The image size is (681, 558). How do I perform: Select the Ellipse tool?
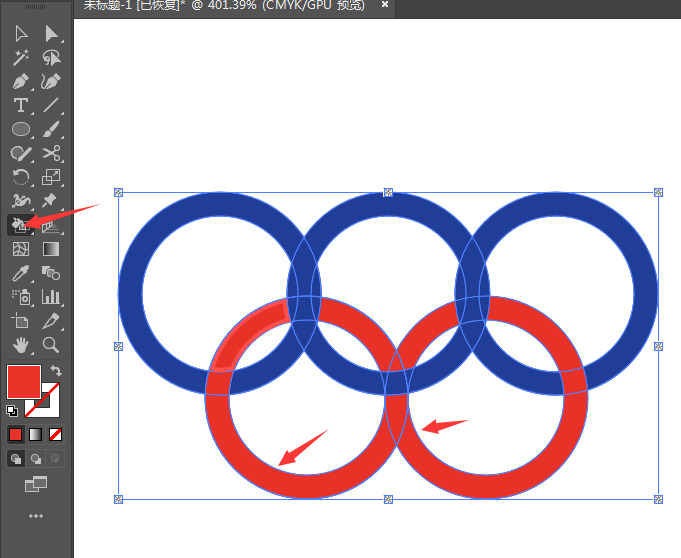20,129
